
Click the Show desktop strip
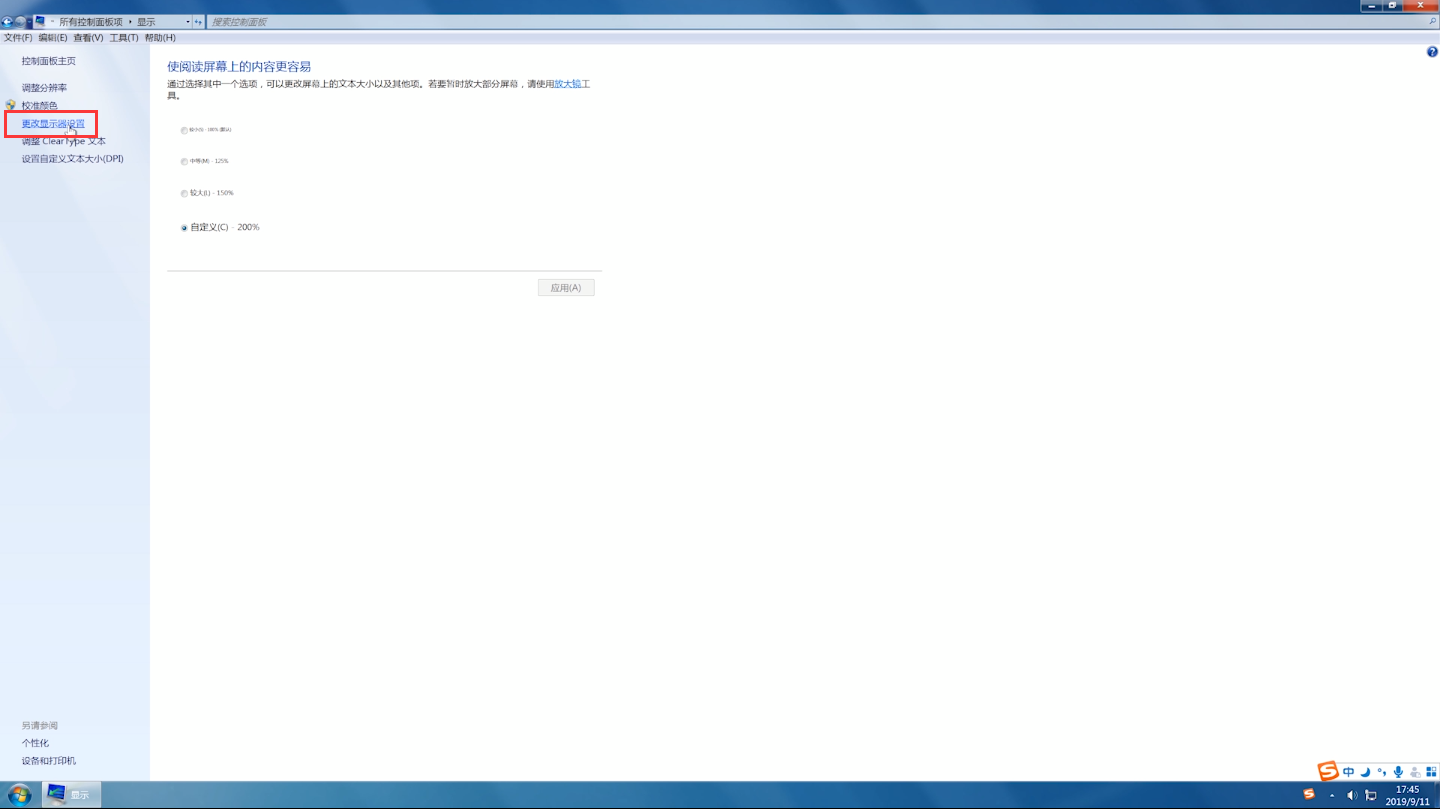coord(1436,795)
